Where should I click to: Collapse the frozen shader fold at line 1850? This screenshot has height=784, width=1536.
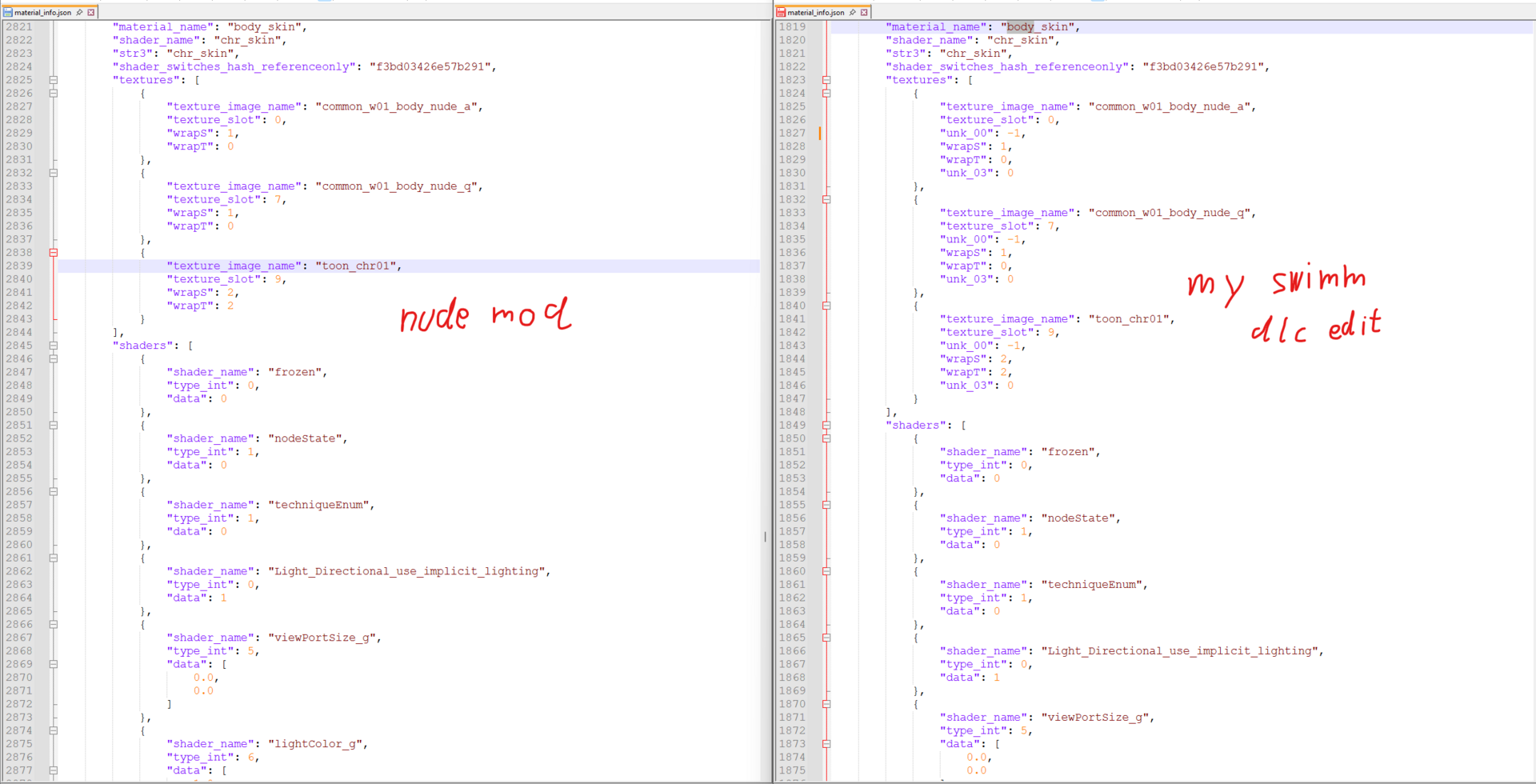[x=826, y=438]
